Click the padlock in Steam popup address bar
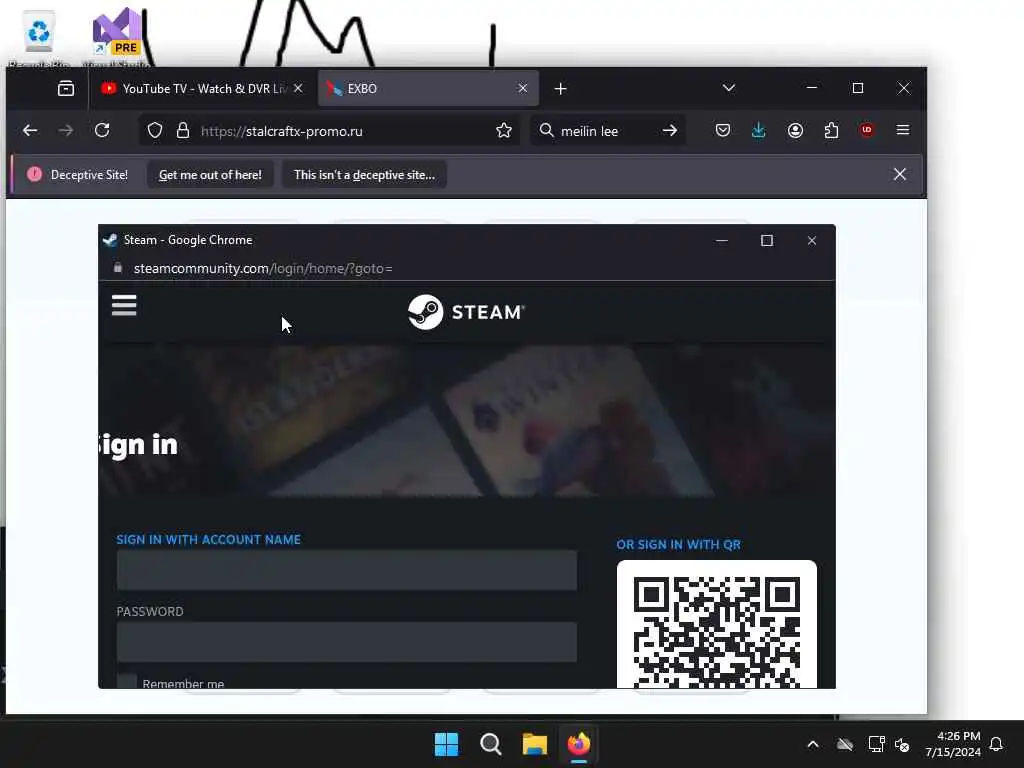The height and width of the screenshot is (768, 1024). 118,268
